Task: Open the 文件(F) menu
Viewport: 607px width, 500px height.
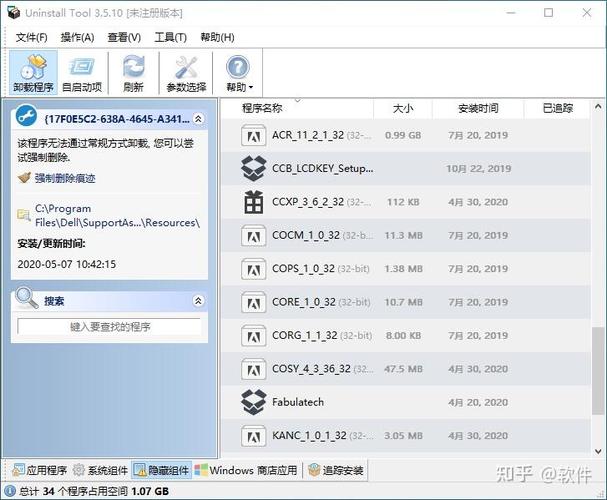Action: point(32,37)
